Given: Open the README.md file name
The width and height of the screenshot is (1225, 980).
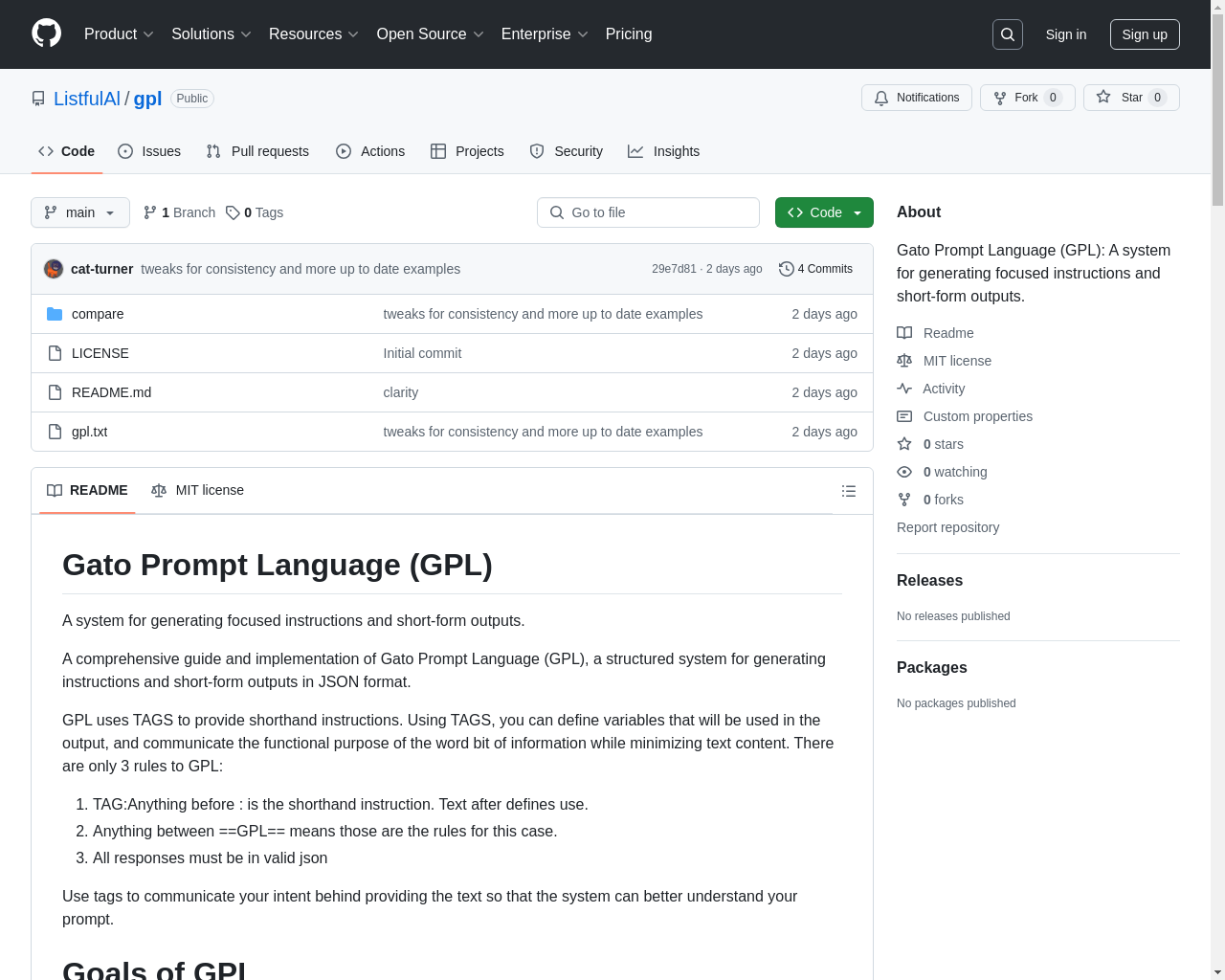Looking at the screenshot, I should click(111, 392).
